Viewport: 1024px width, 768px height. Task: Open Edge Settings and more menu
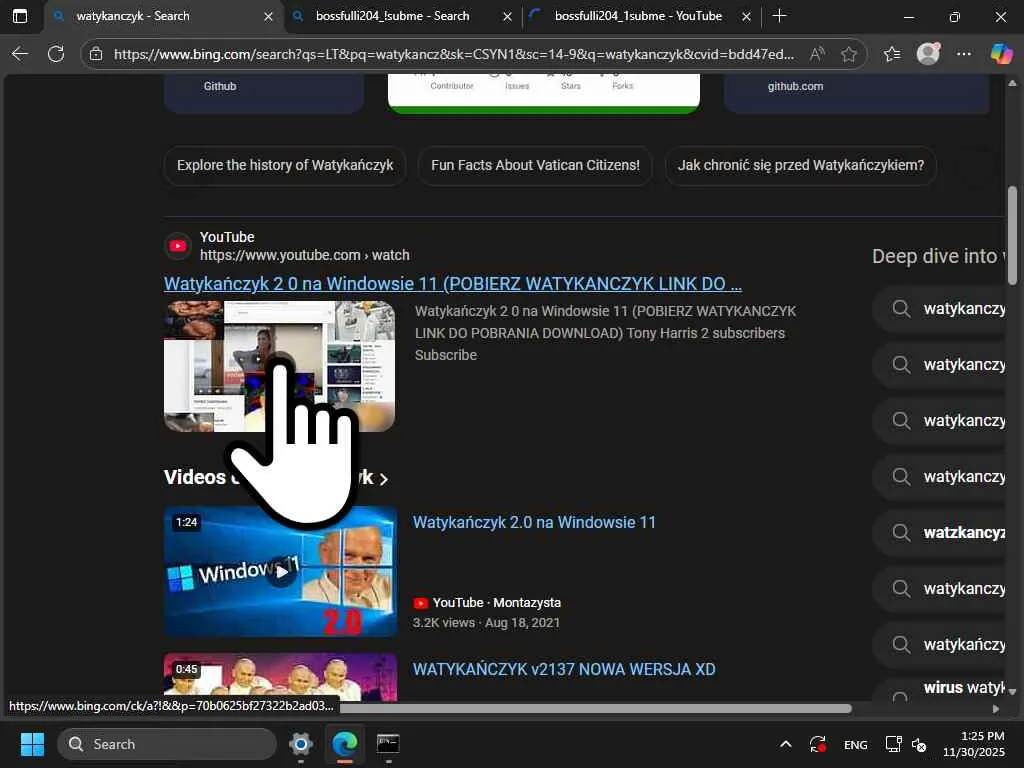[x=964, y=54]
